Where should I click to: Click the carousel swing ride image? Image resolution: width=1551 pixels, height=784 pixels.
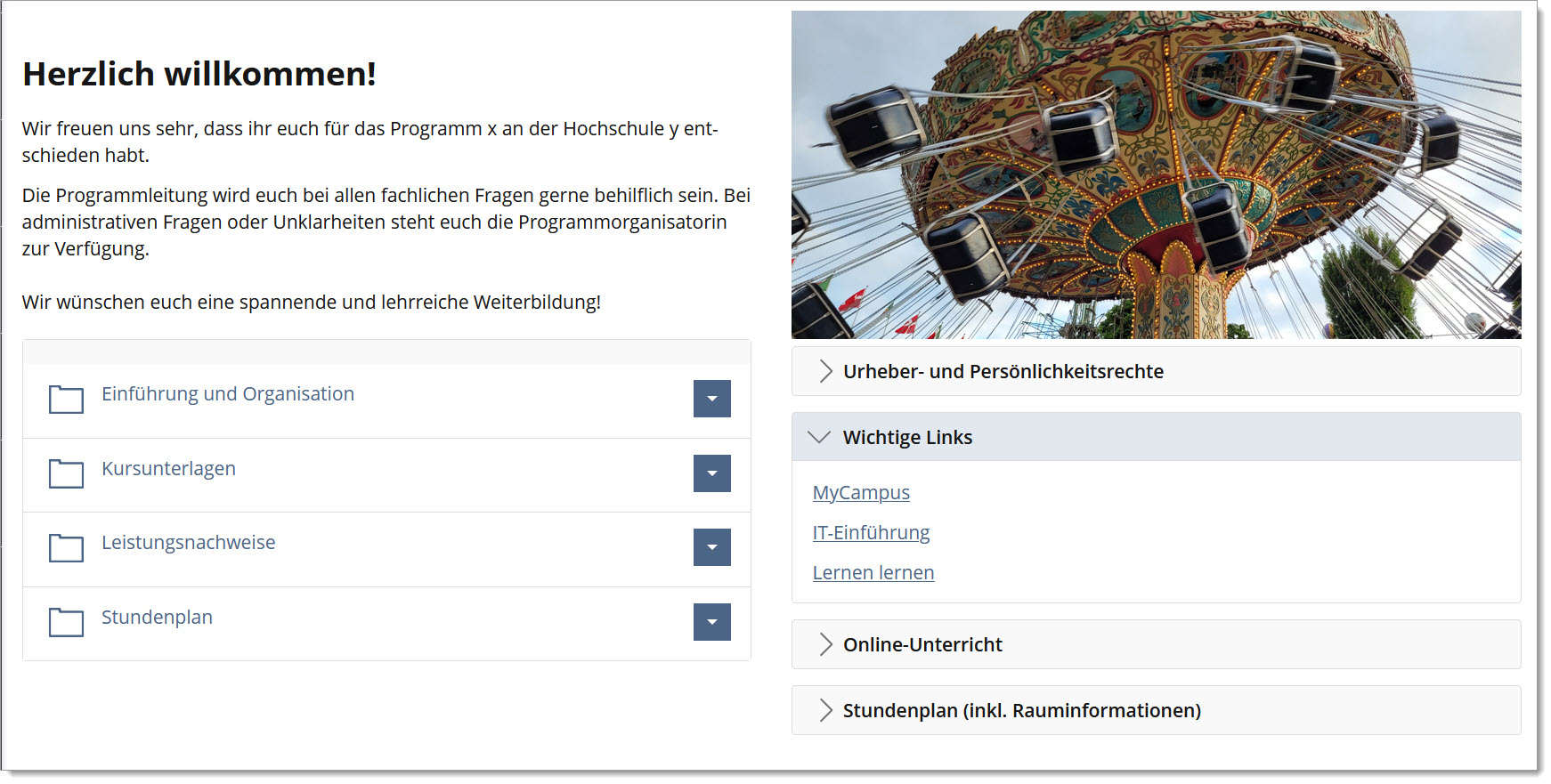[x=1156, y=174]
